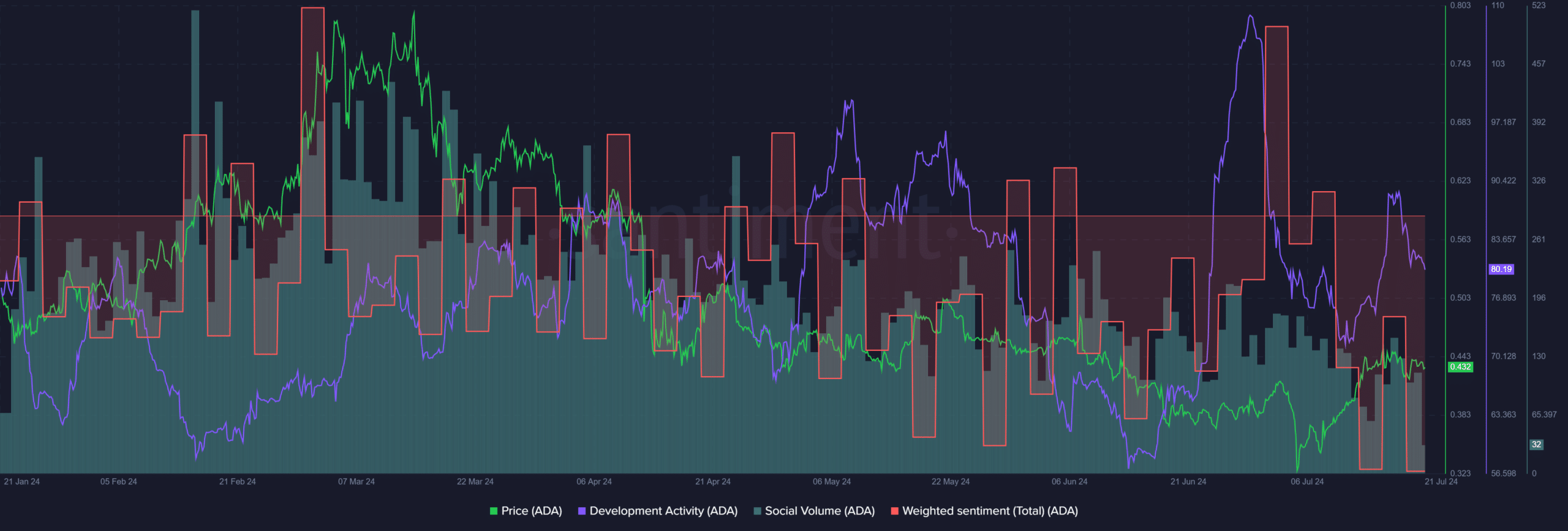Click the 06 Apr 24 date label

point(594,481)
